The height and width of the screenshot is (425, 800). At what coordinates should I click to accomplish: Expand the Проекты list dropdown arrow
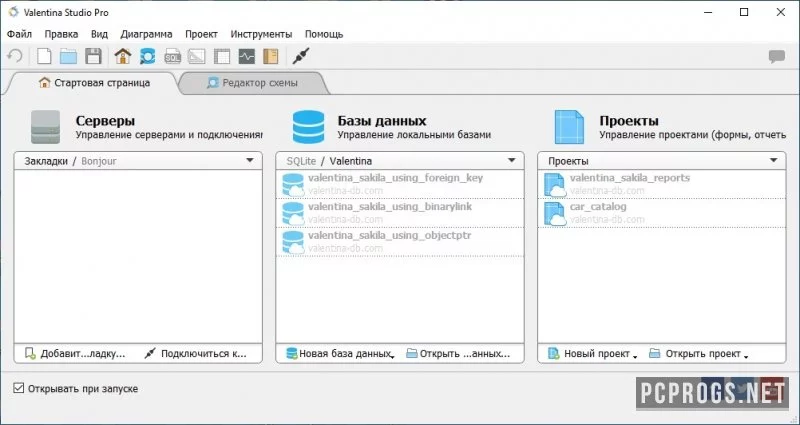click(773, 160)
